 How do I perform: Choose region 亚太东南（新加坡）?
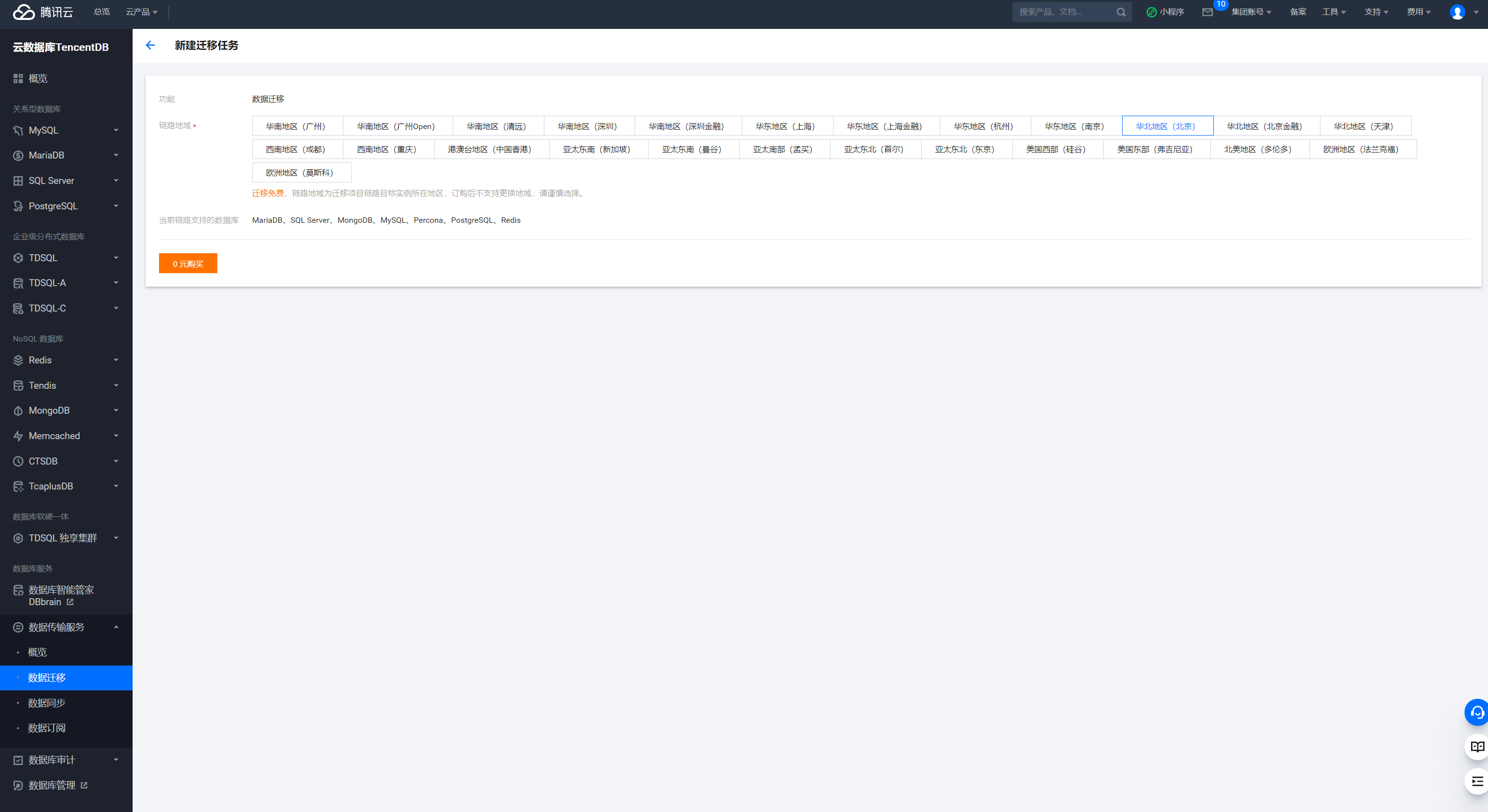[597, 149]
